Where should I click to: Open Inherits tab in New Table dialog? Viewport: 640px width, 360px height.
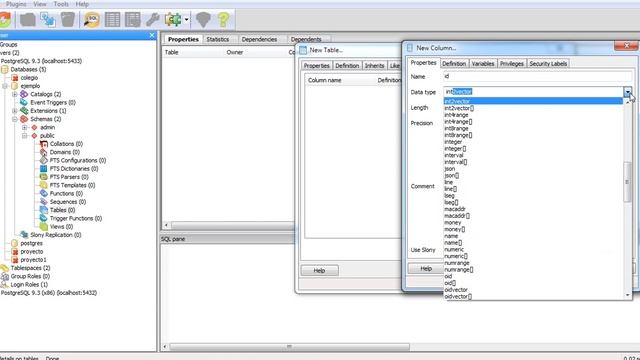374,65
